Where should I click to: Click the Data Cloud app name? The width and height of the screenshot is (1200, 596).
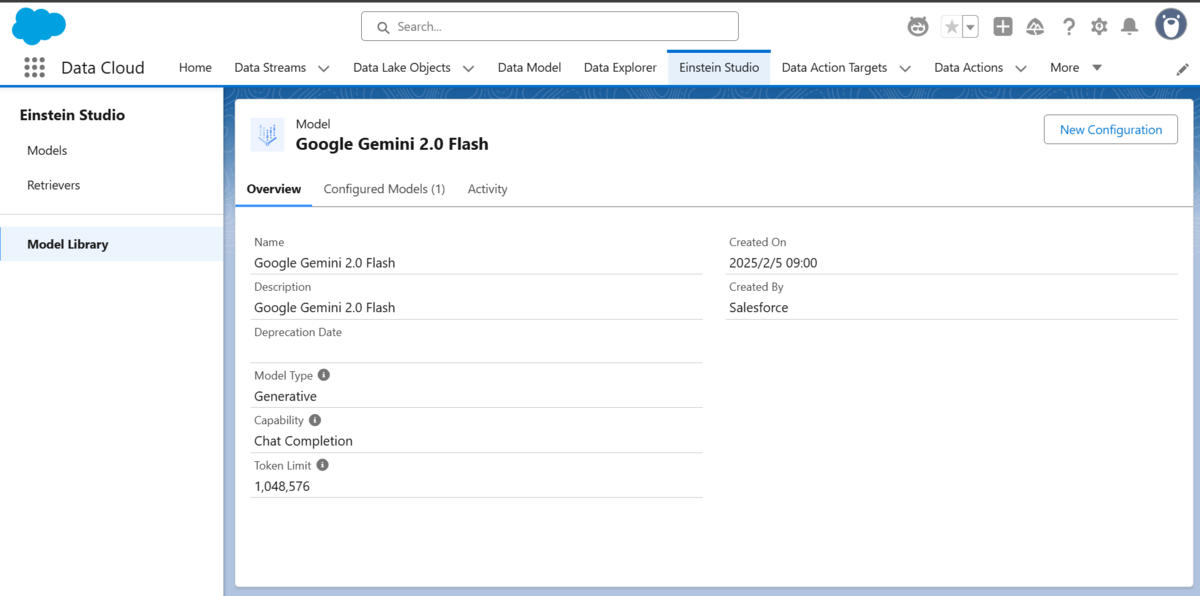coord(103,68)
